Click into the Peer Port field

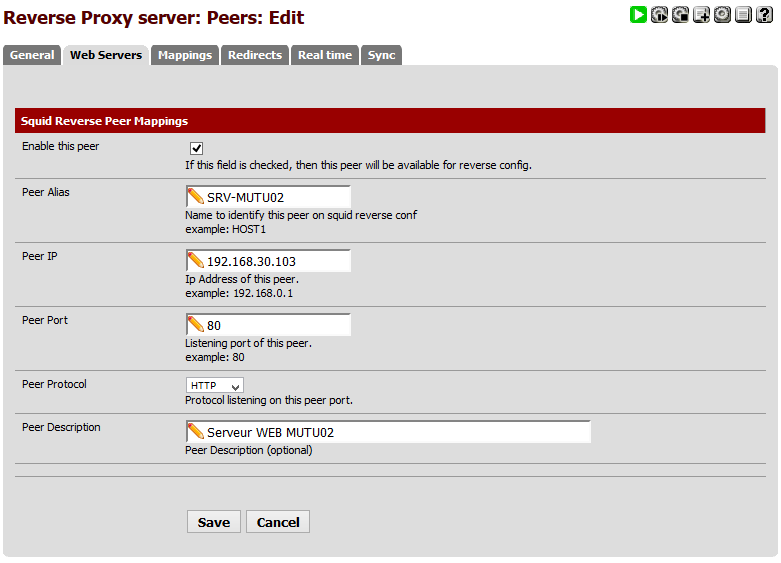point(268,325)
